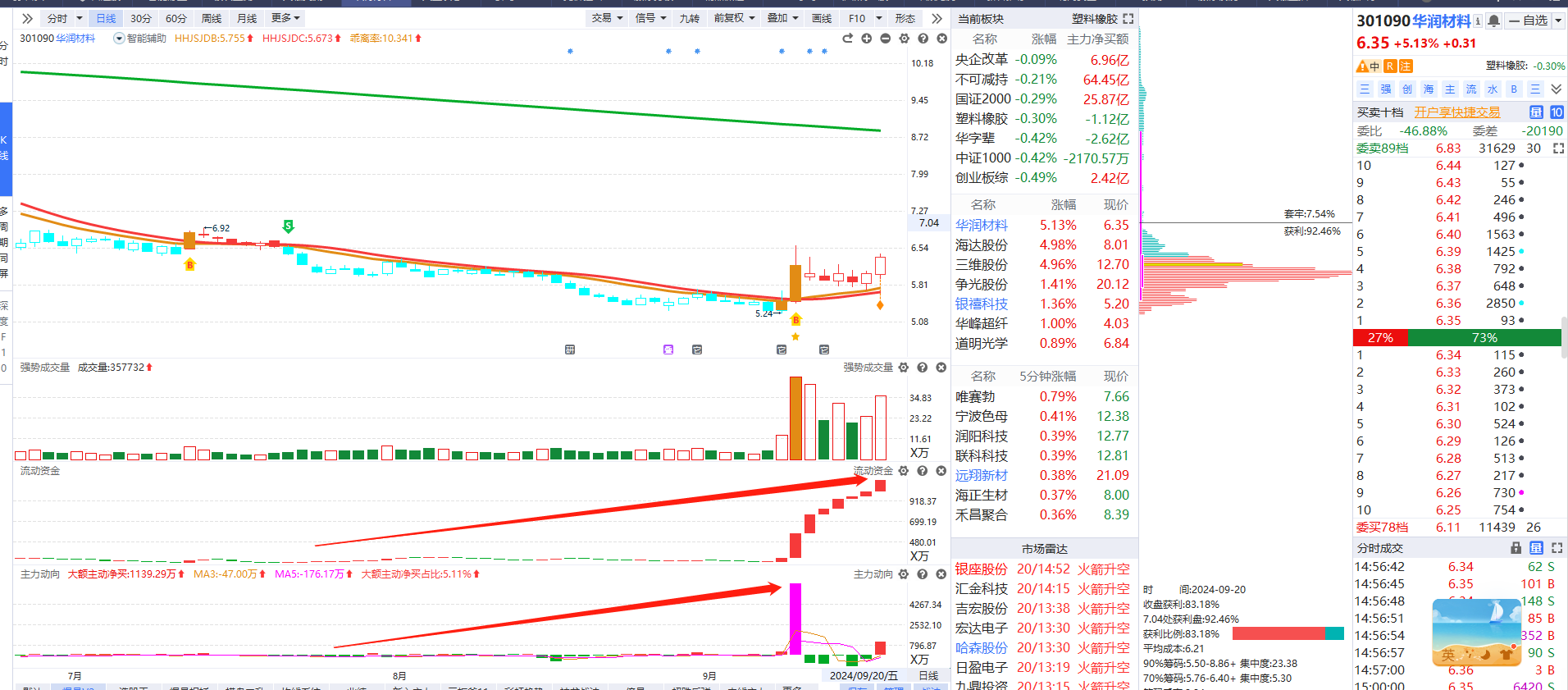Image resolution: width=1568 pixels, height=690 pixels.
Task: Click the 创 tag icon
Action: click(1407, 89)
